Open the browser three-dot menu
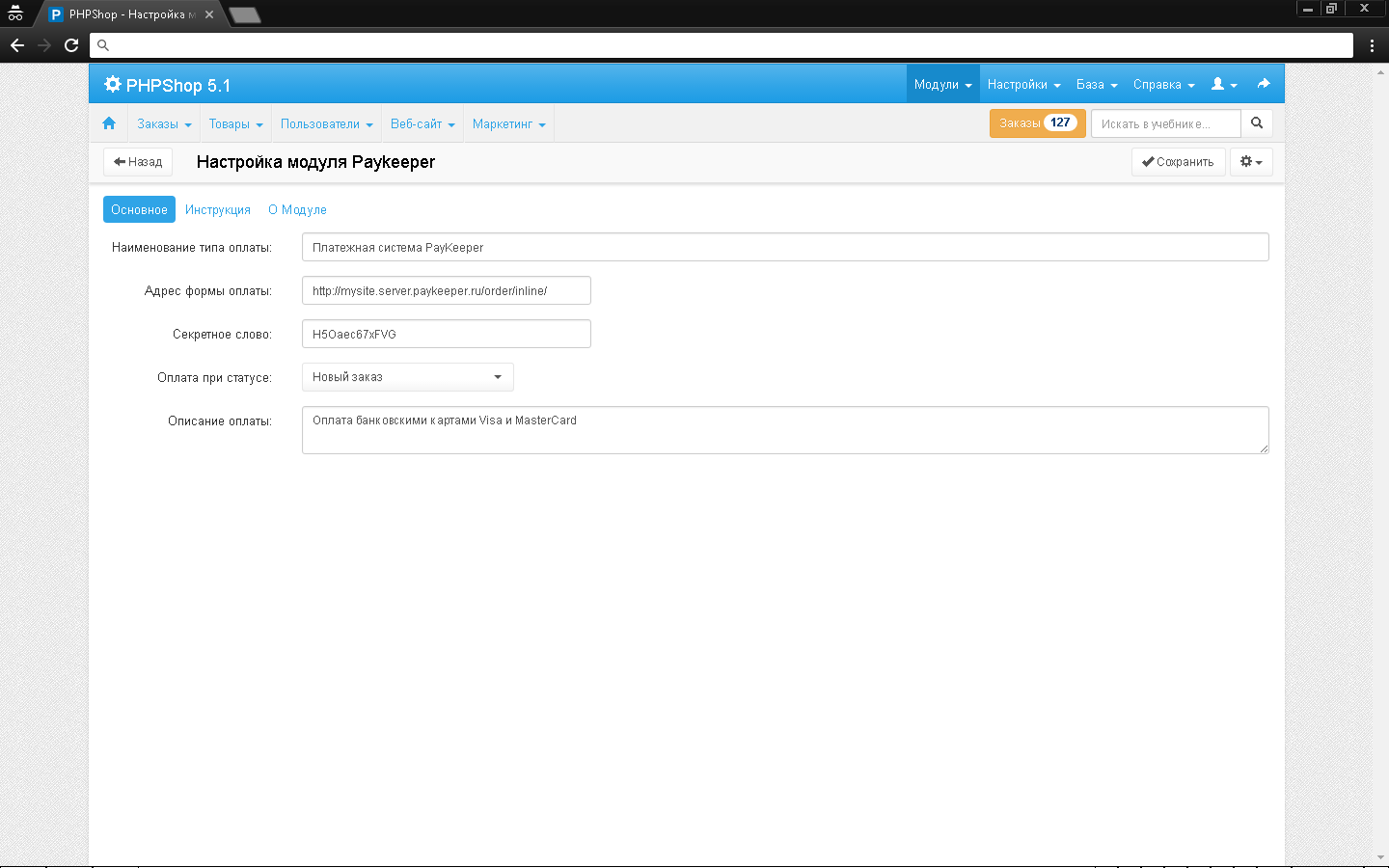 1372,45
